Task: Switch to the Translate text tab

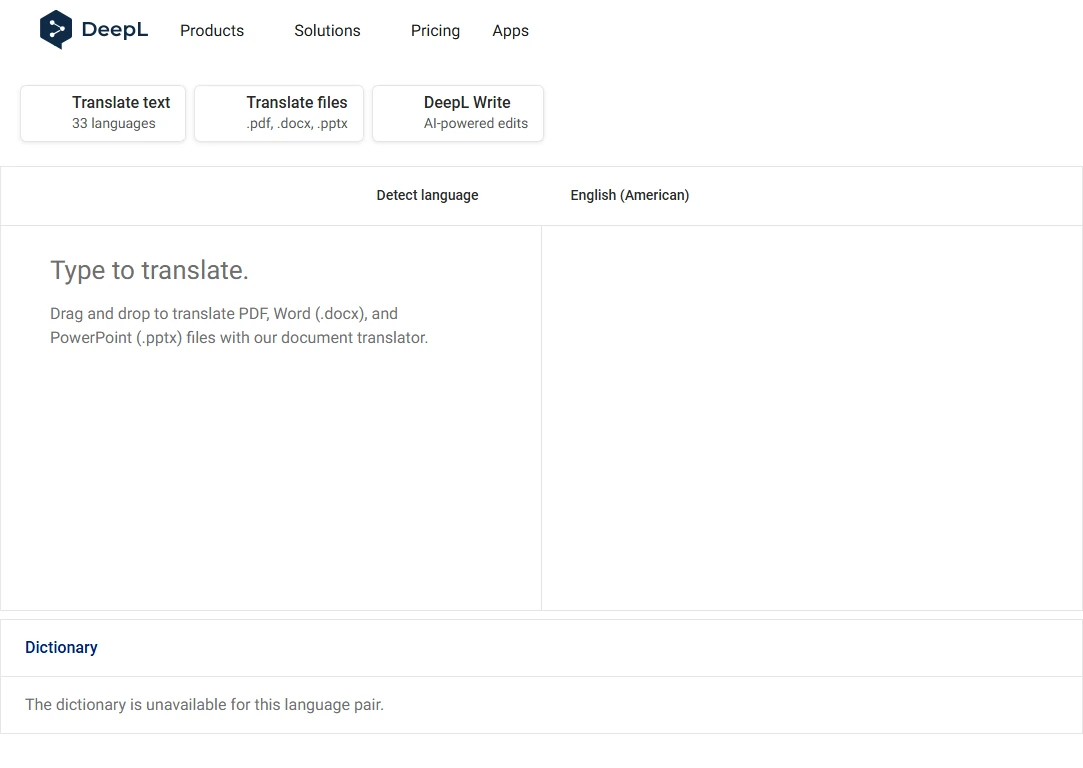Action: [103, 113]
